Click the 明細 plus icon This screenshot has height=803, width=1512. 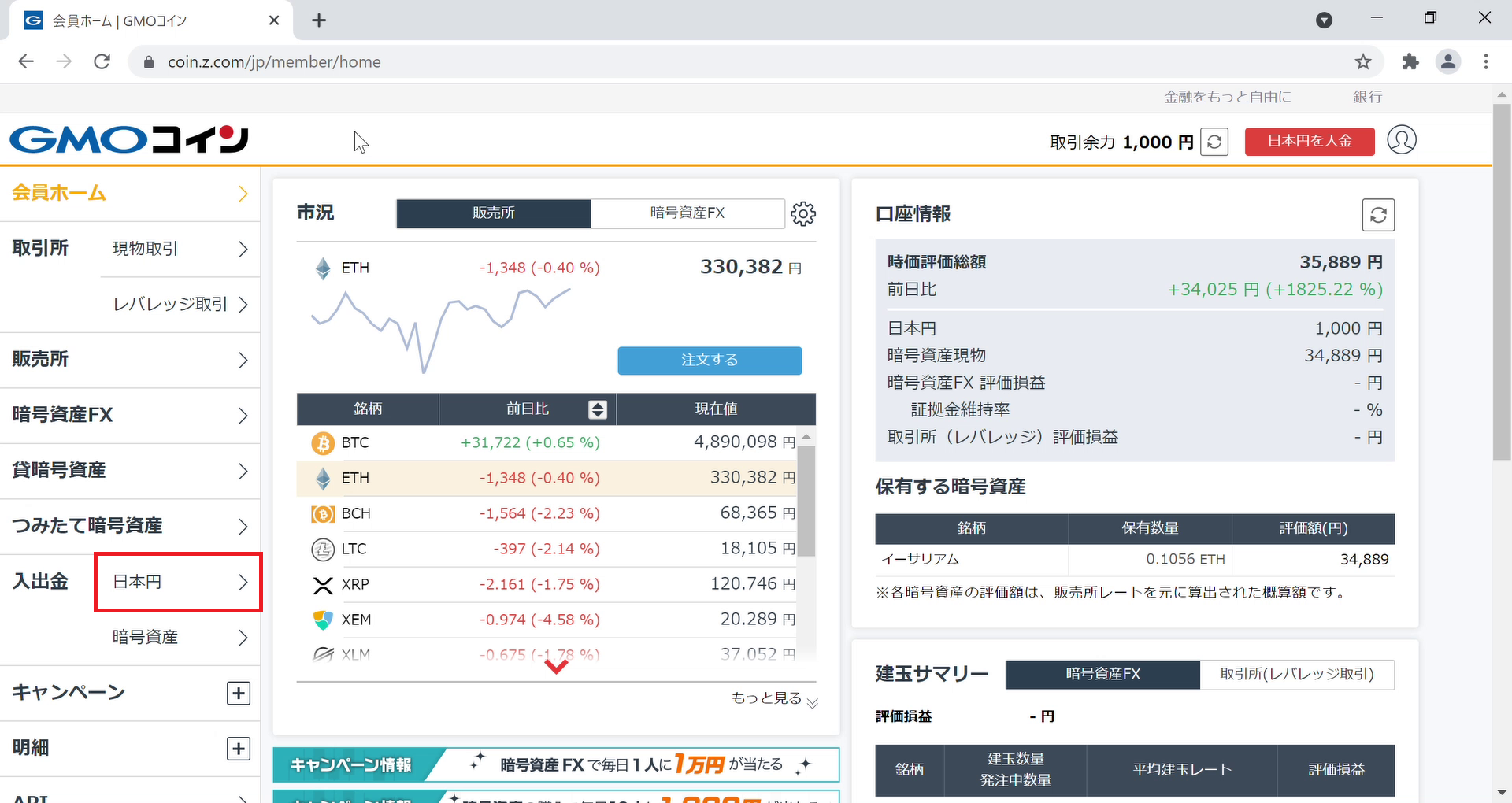pyautogui.click(x=238, y=749)
